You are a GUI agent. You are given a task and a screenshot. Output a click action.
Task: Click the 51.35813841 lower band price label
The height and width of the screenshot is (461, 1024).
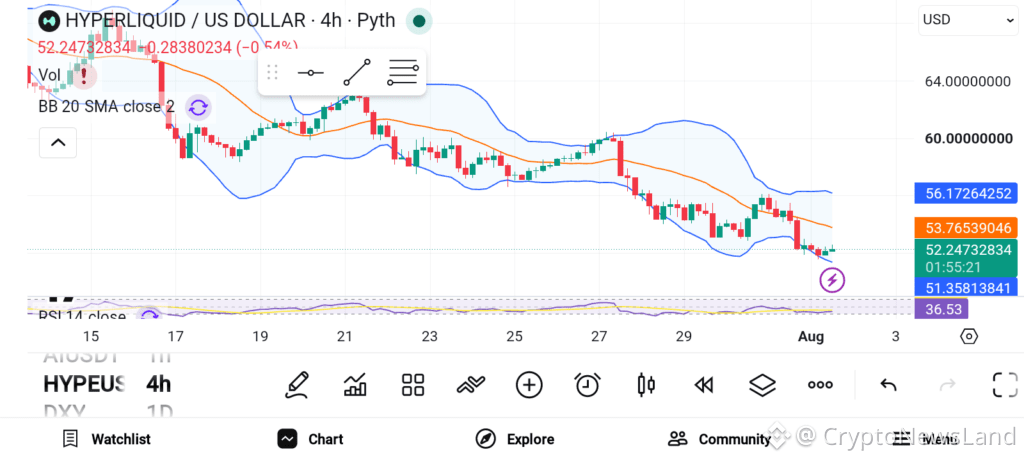[x=966, y=288]
